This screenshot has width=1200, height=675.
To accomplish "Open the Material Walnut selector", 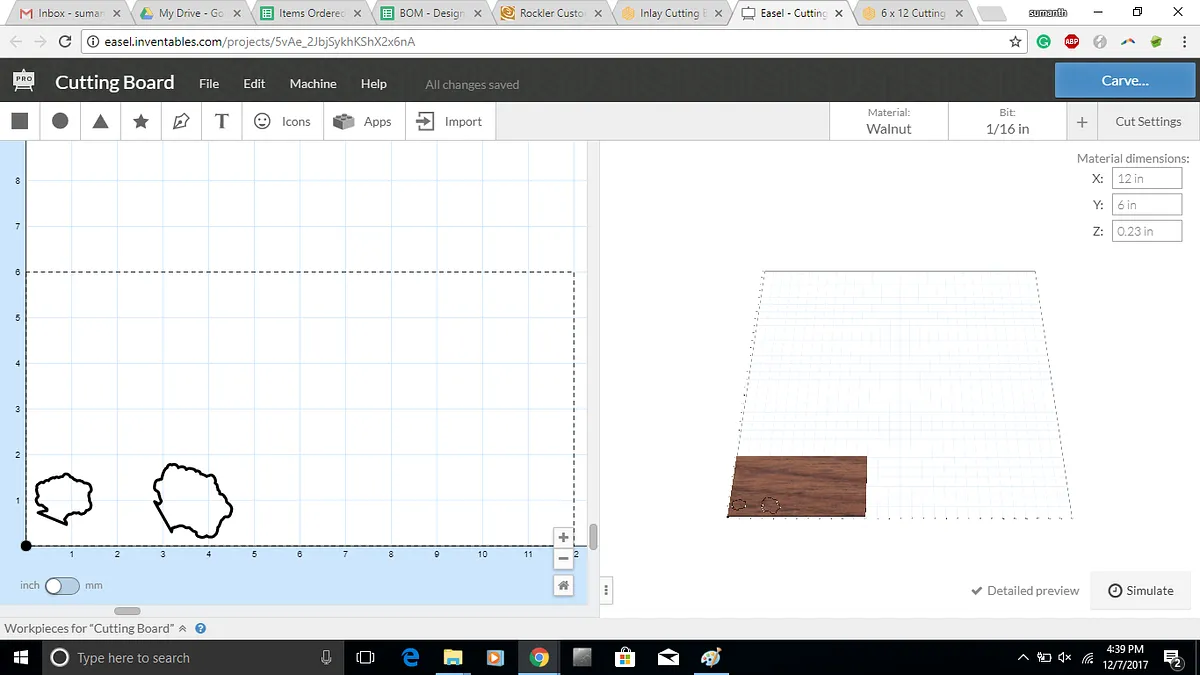I will 888,121.
